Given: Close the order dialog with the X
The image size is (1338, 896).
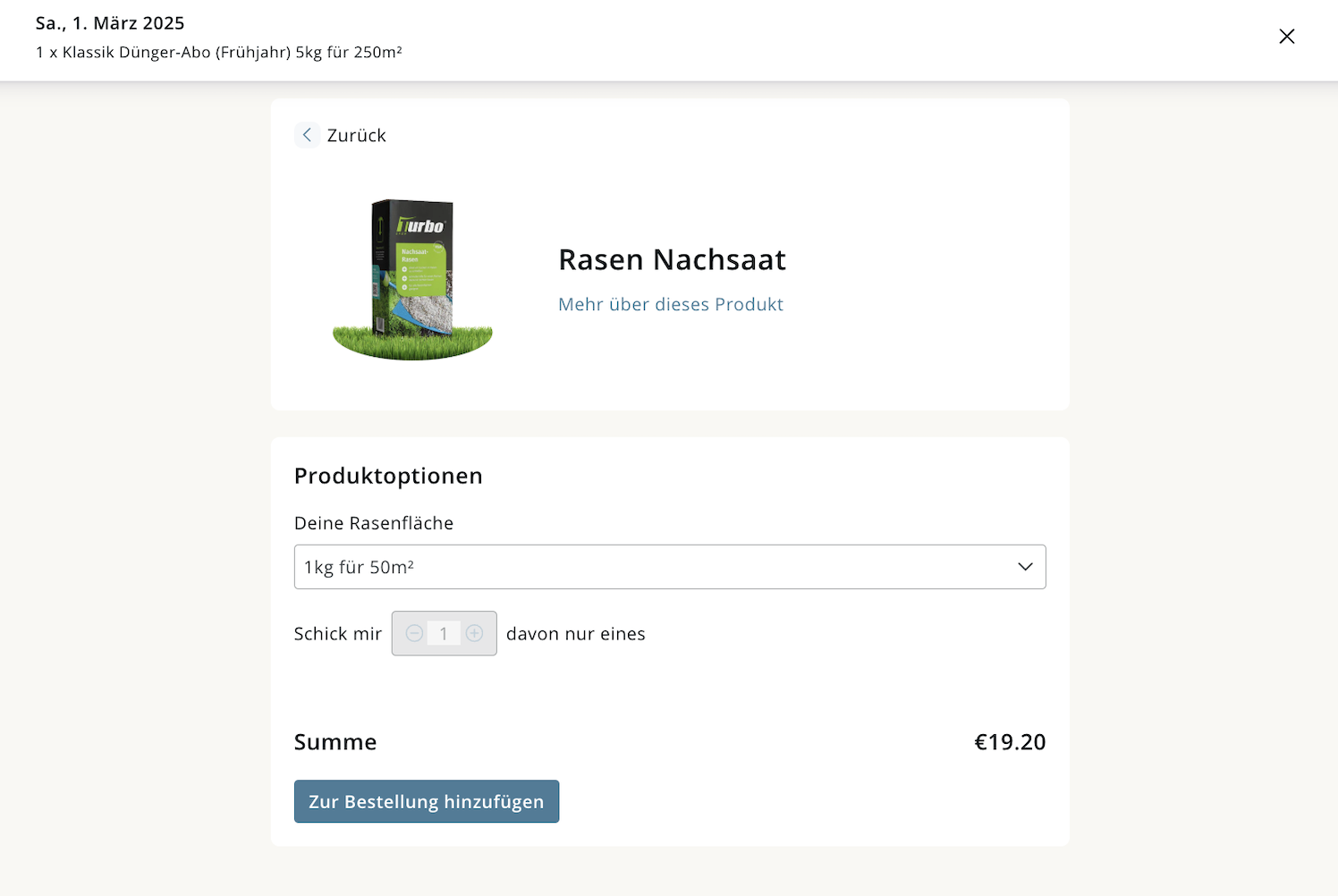Looking at the screenshot, I should 1286,37.
